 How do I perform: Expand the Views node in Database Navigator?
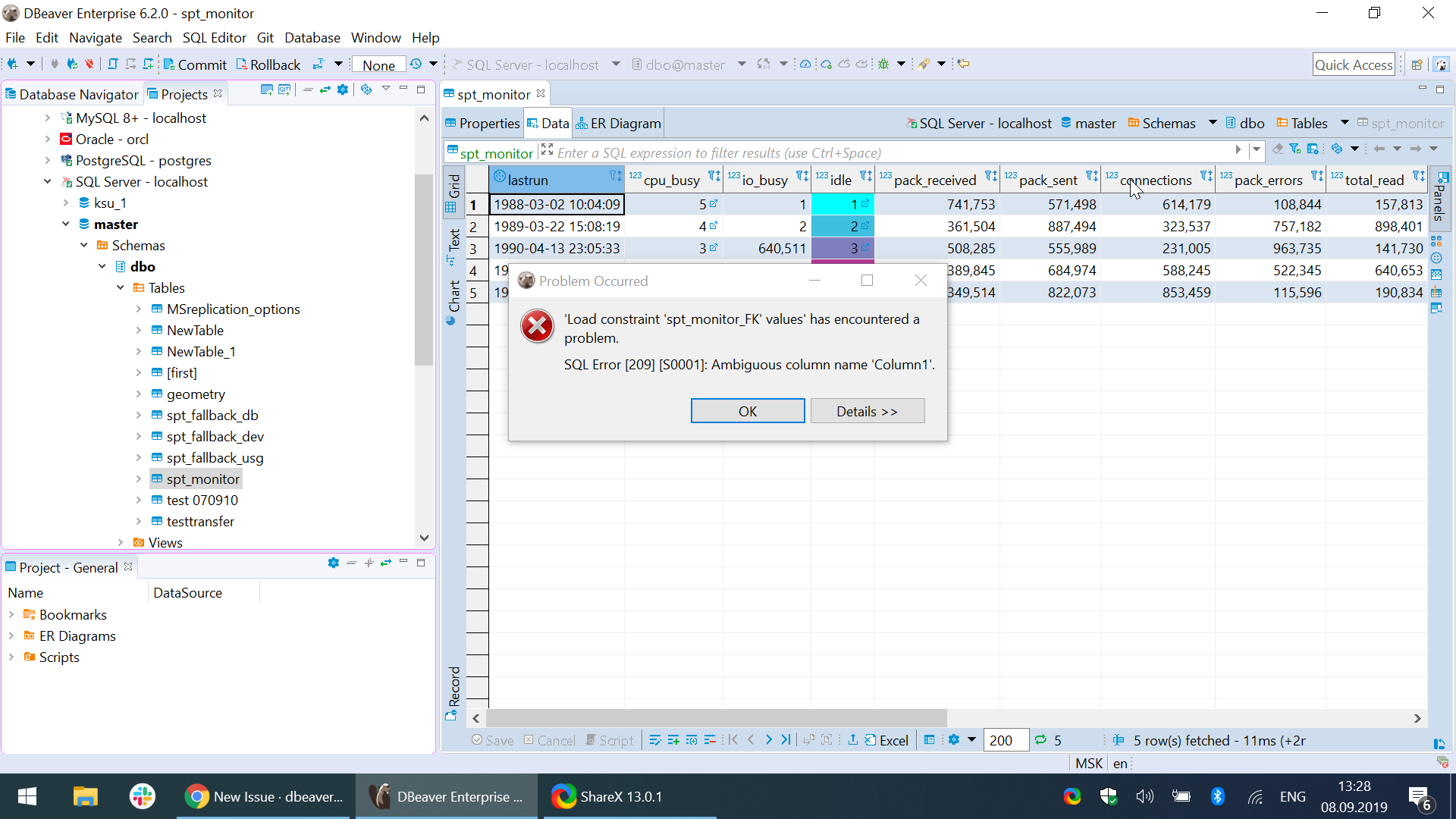(x=121, y=542)
